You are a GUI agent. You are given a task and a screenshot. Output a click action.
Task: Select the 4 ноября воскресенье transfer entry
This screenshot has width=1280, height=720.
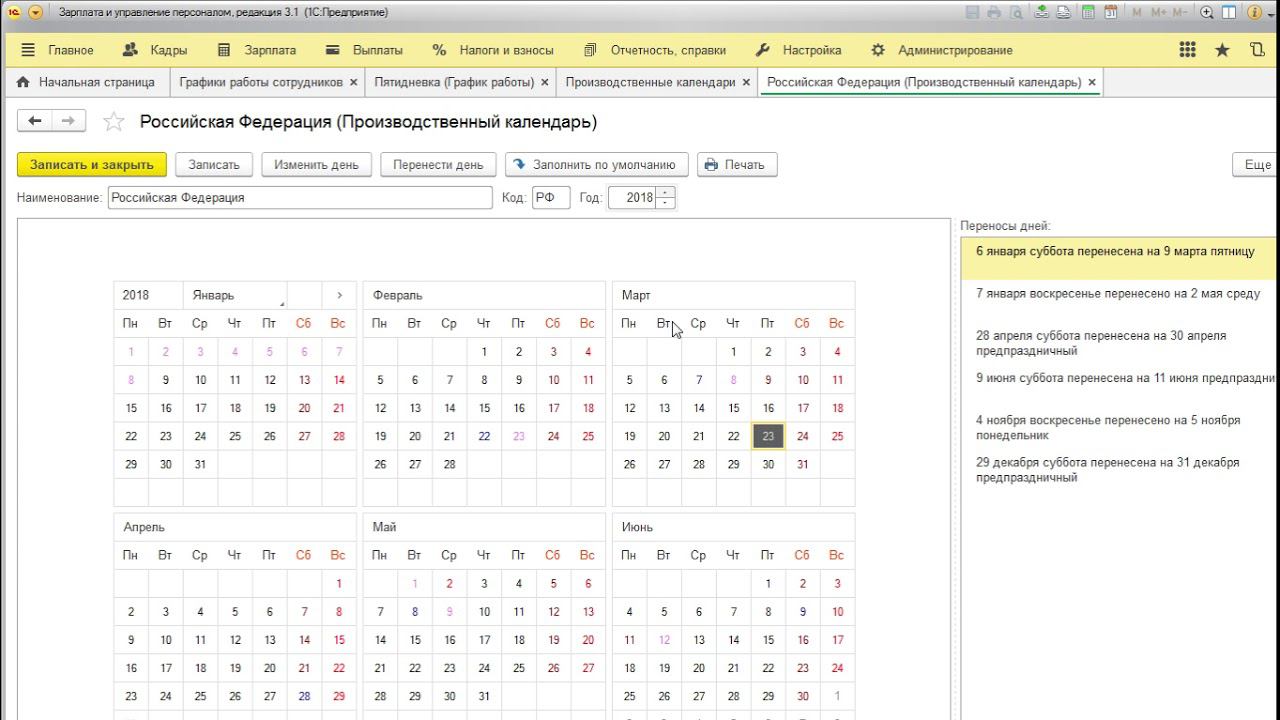tap(1120, 427)
